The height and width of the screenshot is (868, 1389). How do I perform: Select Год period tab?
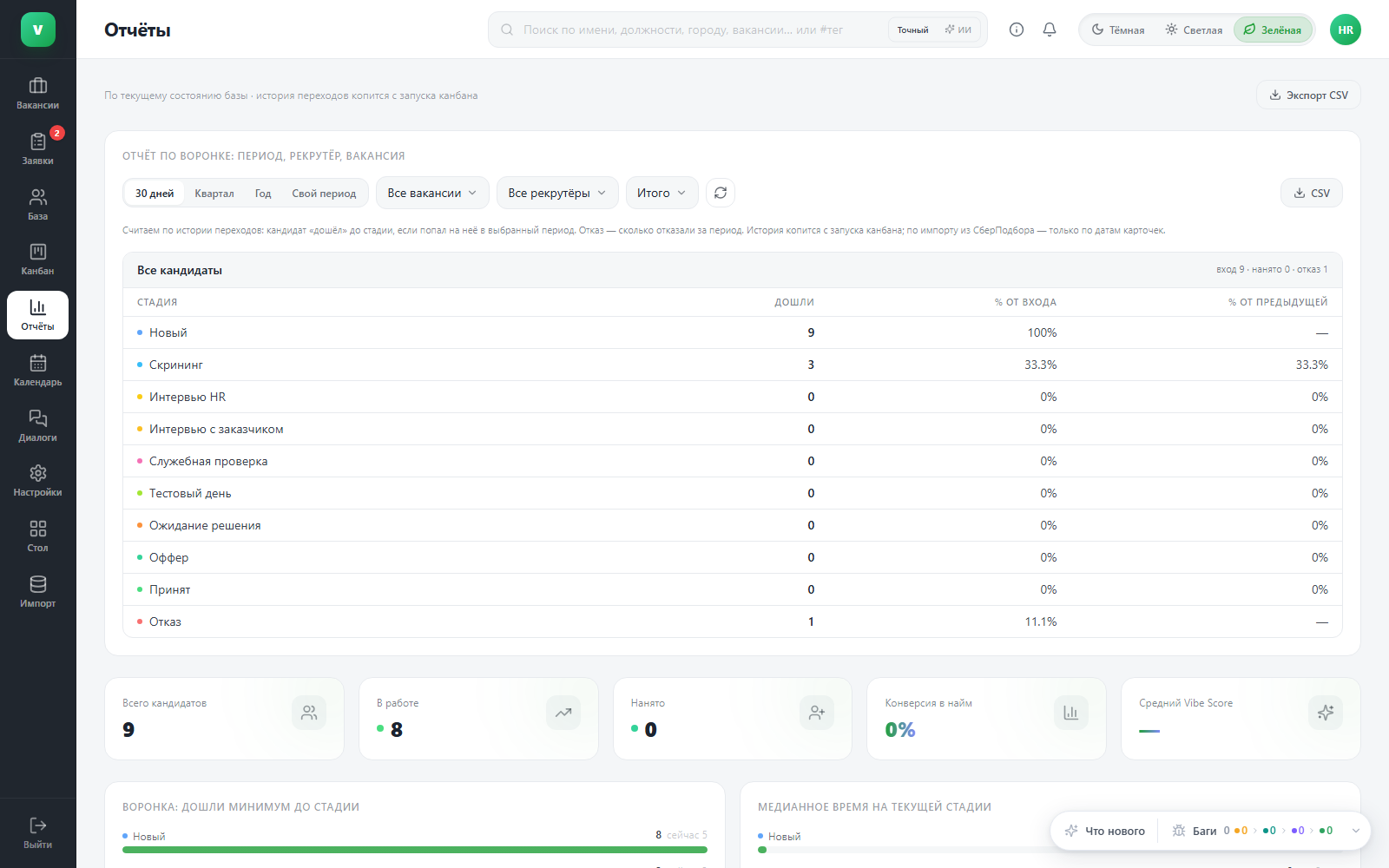coord(263,193)
